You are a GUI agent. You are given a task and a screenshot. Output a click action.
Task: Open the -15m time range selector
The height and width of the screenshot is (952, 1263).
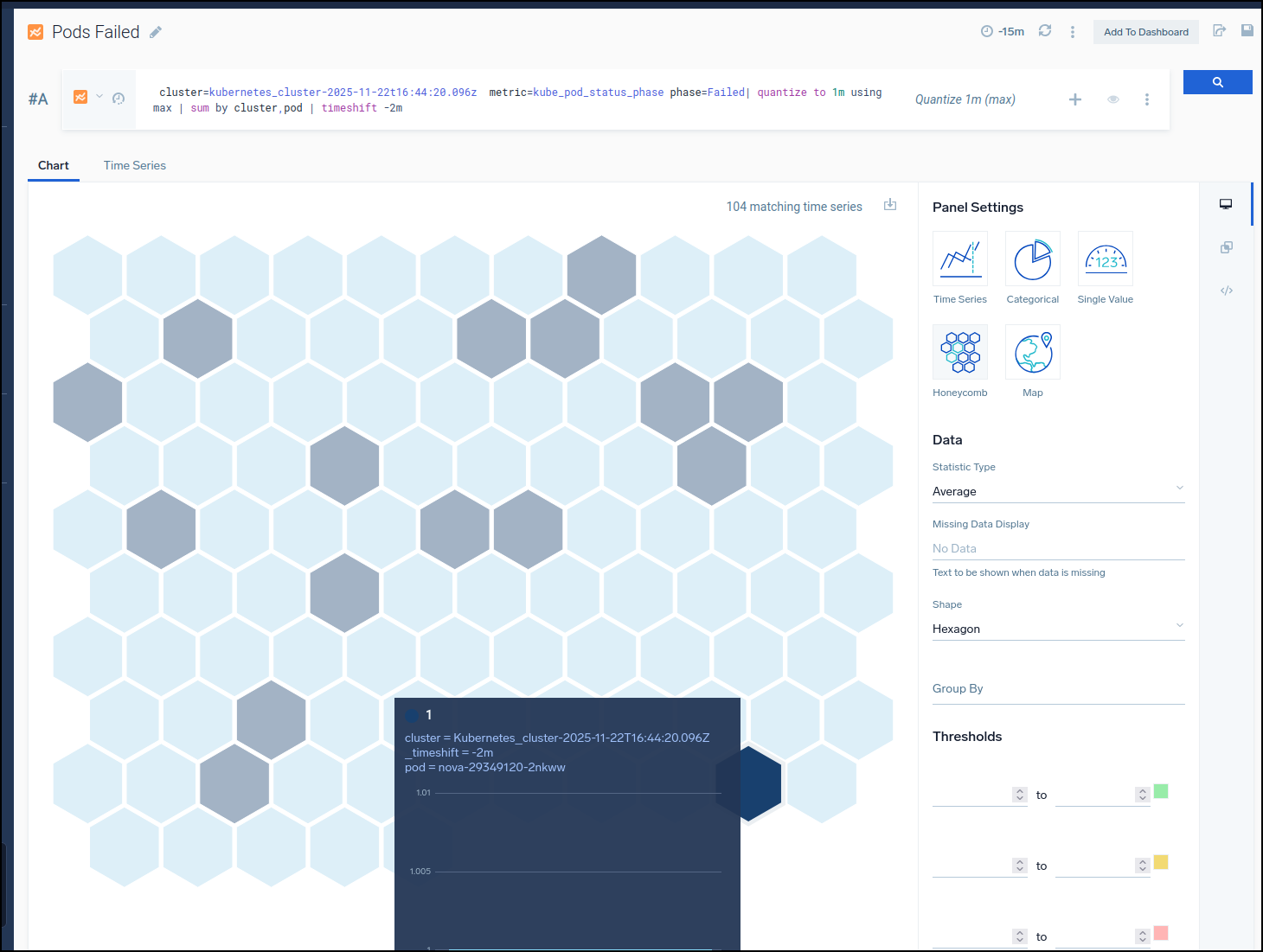[1003, 32]
